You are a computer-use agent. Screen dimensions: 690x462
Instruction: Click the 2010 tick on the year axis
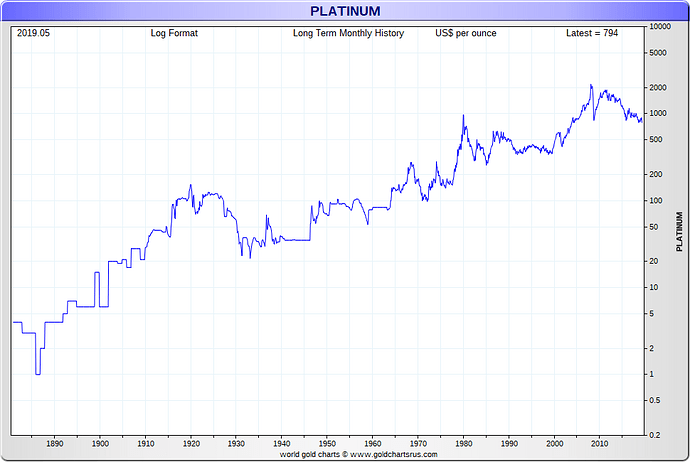point(599,442)
